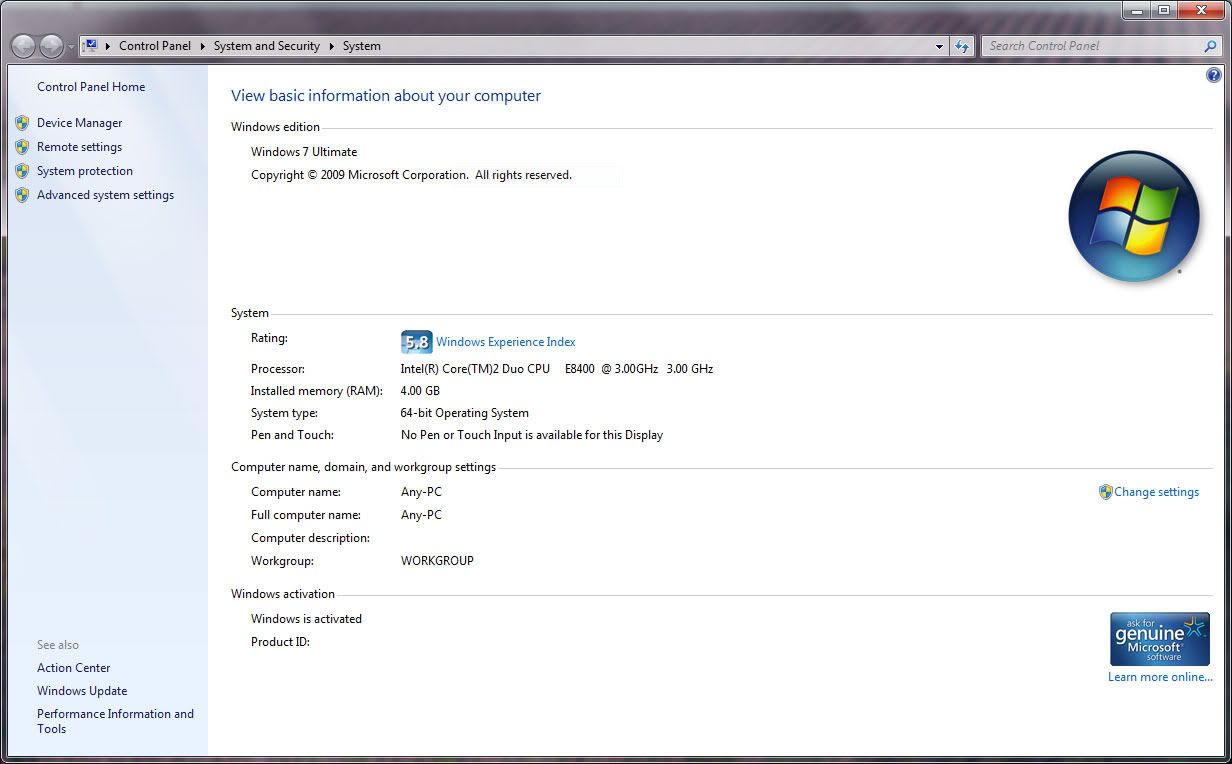Click the processor value Intel(R) Core(TM)2 Duo
The image size is (1232, 764).
tap(557, 369)
